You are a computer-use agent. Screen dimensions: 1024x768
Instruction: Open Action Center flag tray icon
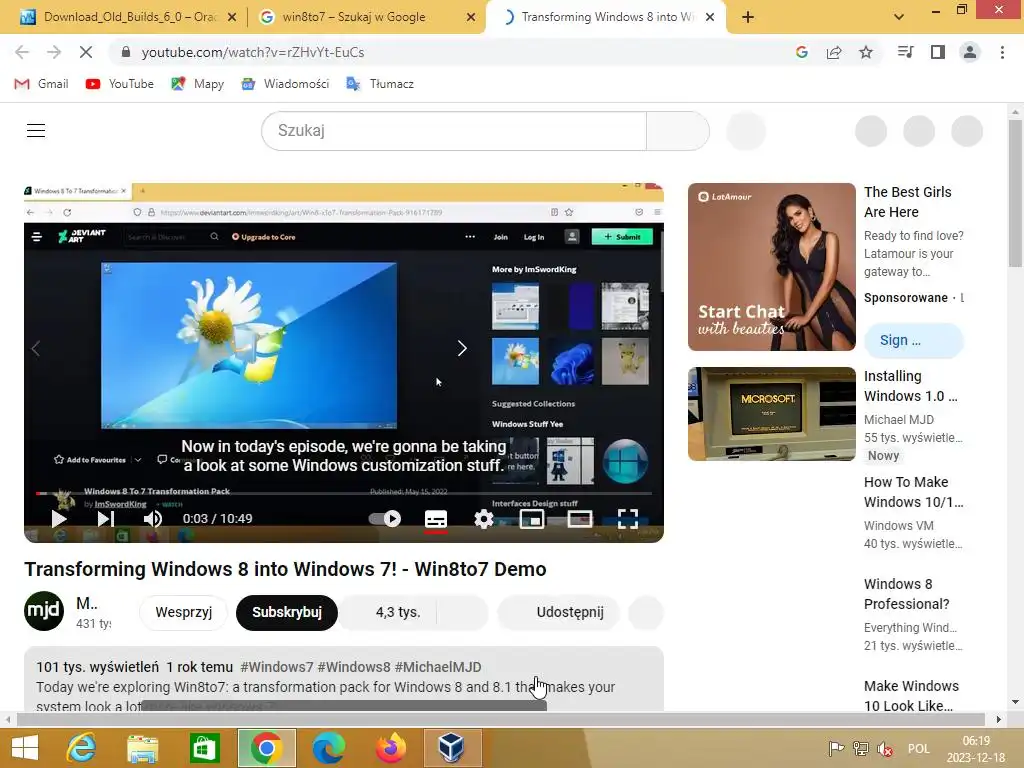click(836, 749)
